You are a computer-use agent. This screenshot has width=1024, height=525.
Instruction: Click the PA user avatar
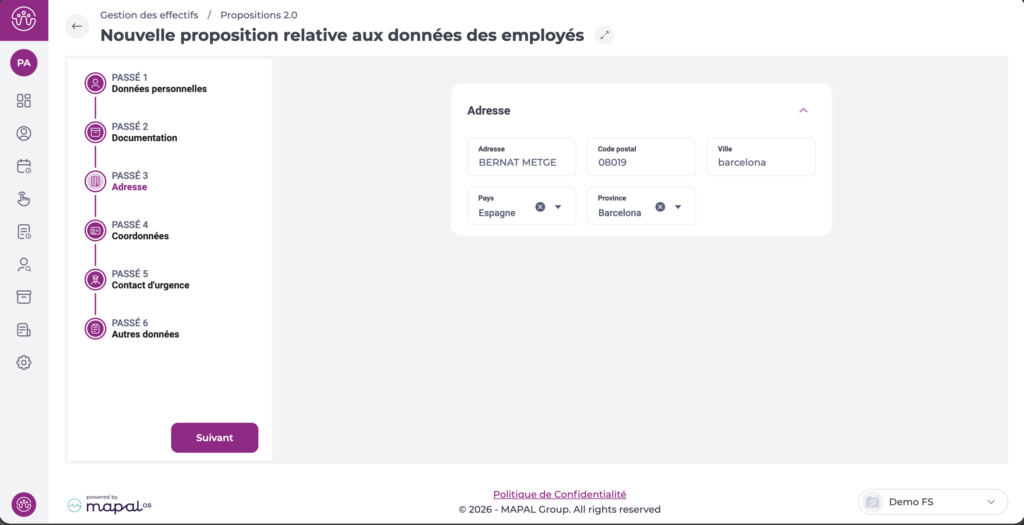[24, 63]
